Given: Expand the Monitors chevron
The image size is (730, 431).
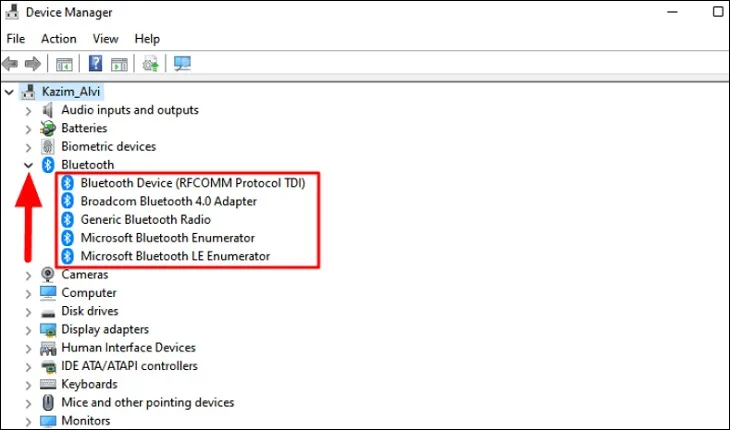Looking at the screenshot, I should [28, 422].
